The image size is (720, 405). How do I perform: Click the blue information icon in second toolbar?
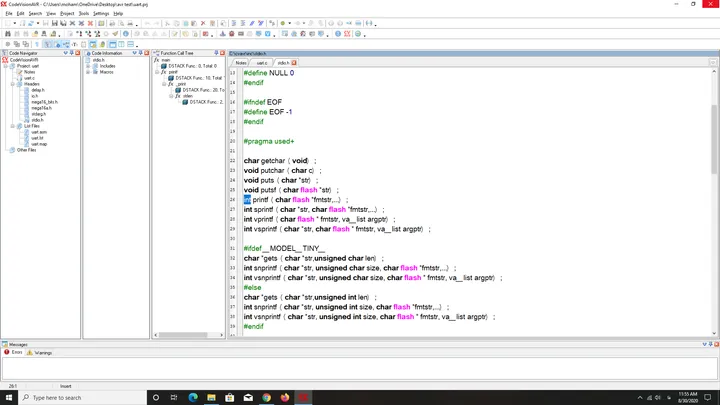point(125,34)
